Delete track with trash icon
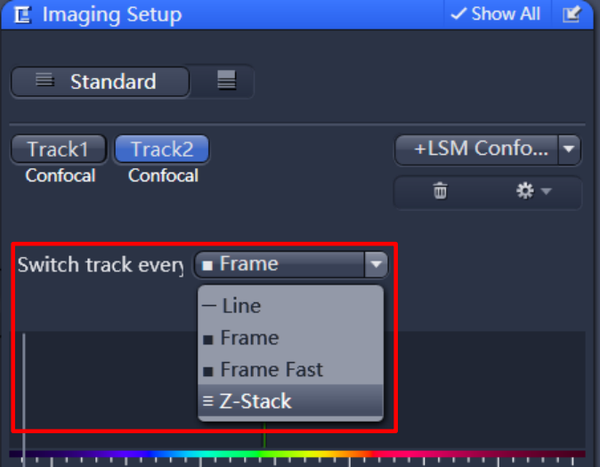This screenshot has width=600, height=467. (440, 191)
